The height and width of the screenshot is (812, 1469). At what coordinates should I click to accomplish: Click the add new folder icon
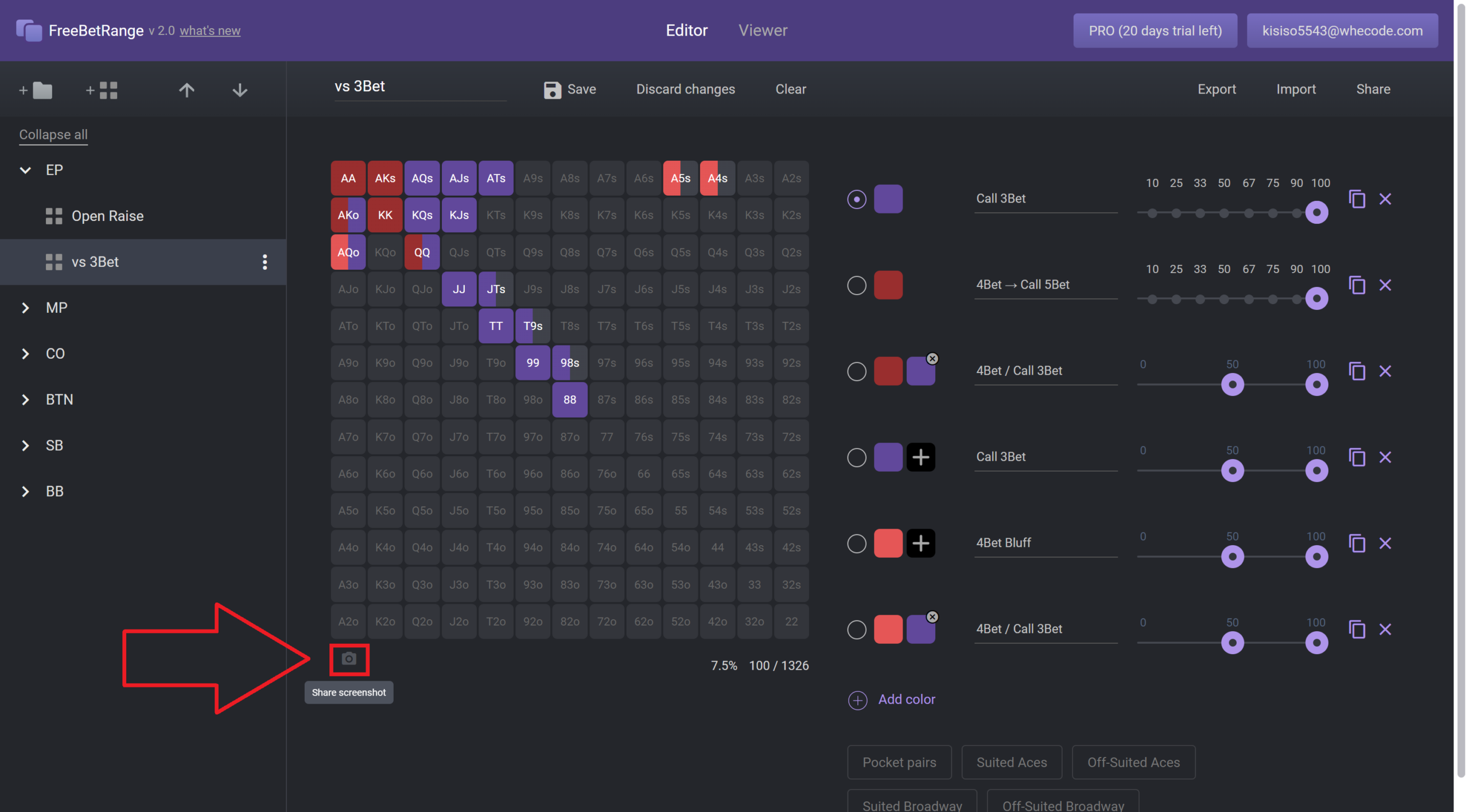point(36,90)
